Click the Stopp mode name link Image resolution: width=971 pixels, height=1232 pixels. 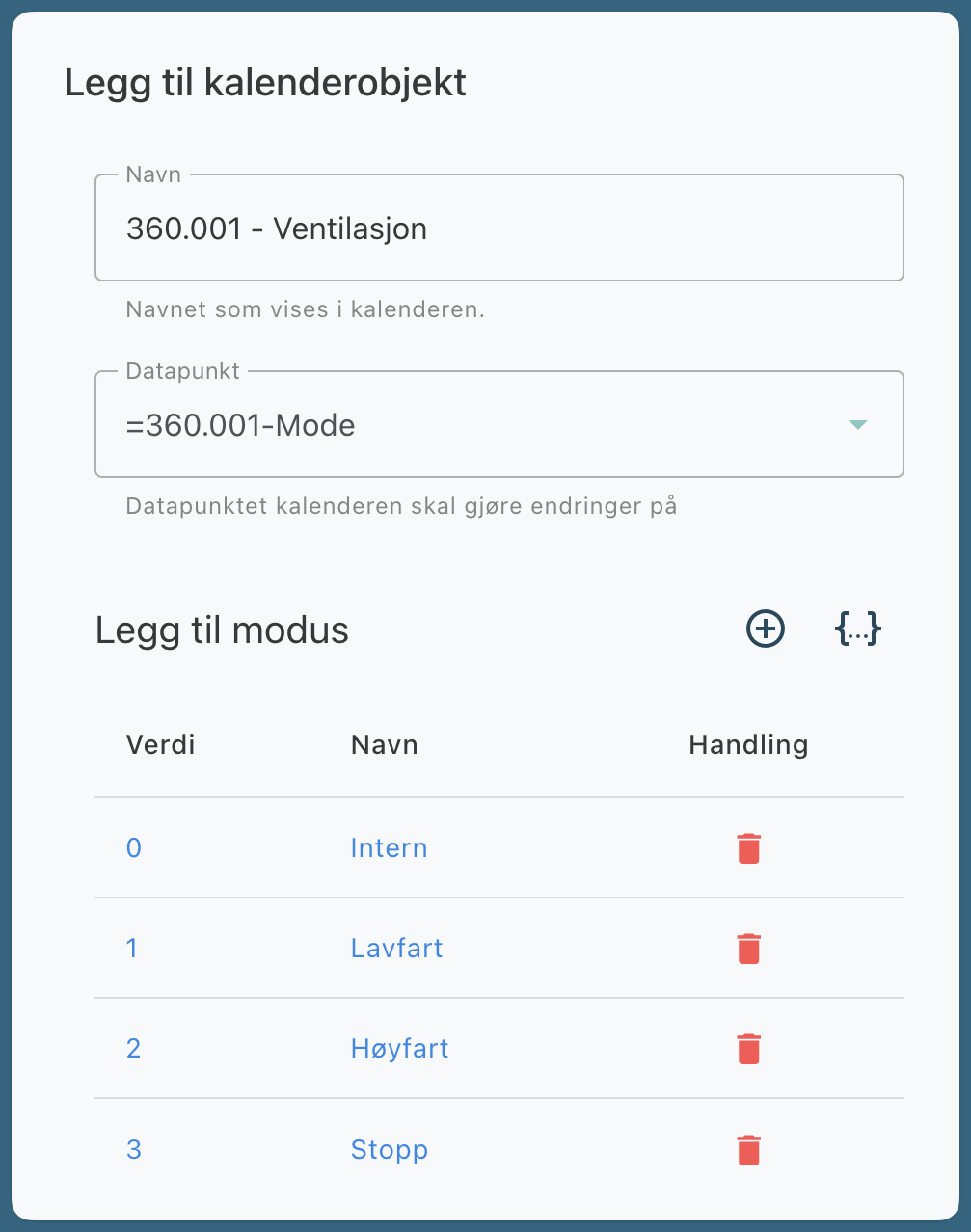coord(389,1150)
